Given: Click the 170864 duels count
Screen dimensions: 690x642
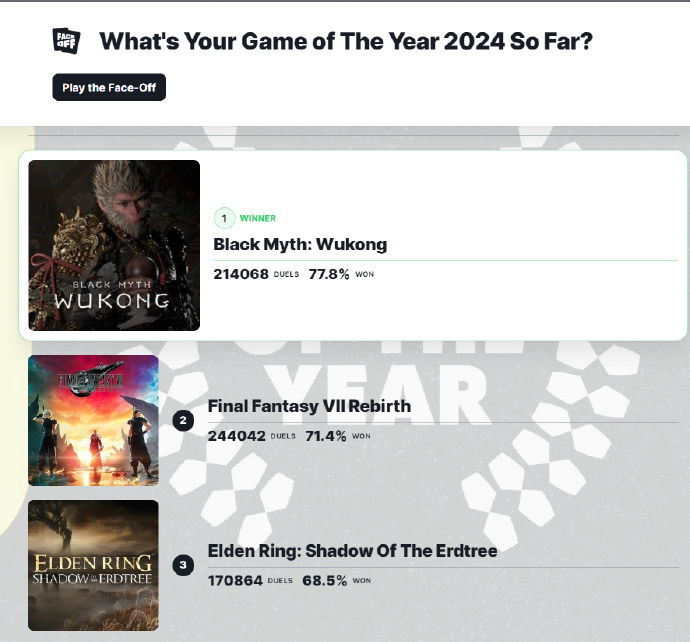Looking at the screenshot, I should tap(235, 580).
